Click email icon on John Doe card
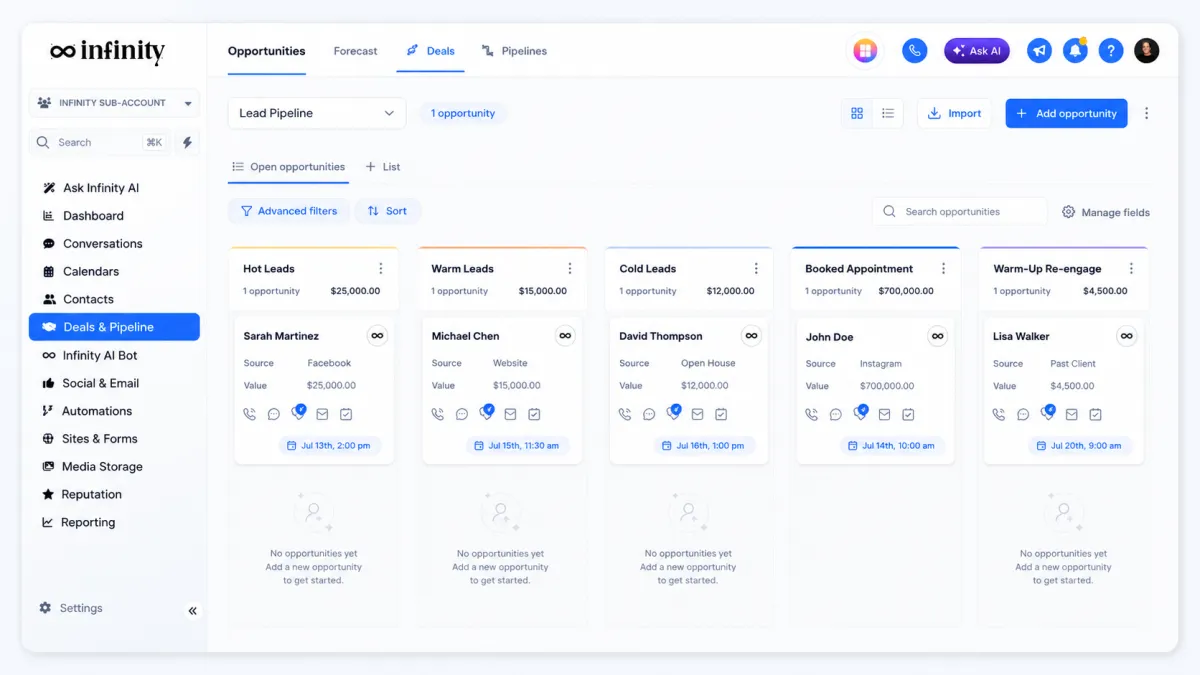Viewport: 1200px width, 675px height. click(884, 415)
